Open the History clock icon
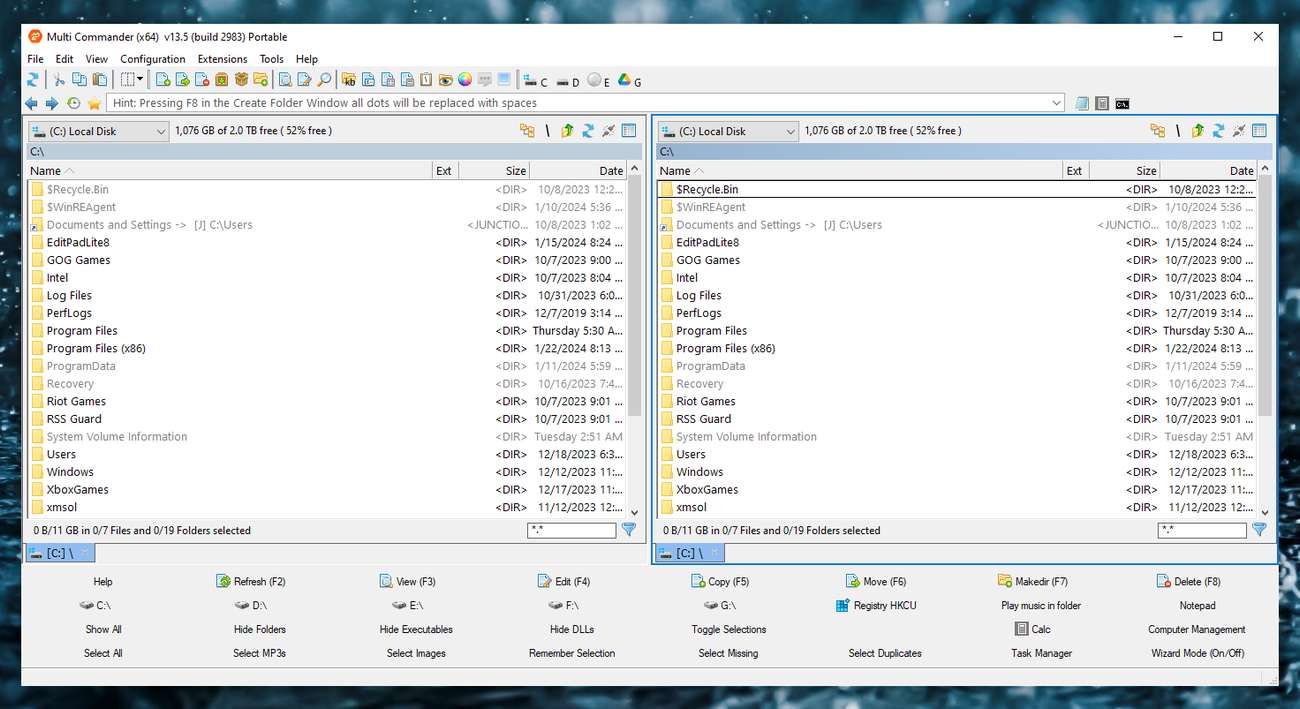The width and height of the screenshot is (1300, 709). [x=73, y=103]
